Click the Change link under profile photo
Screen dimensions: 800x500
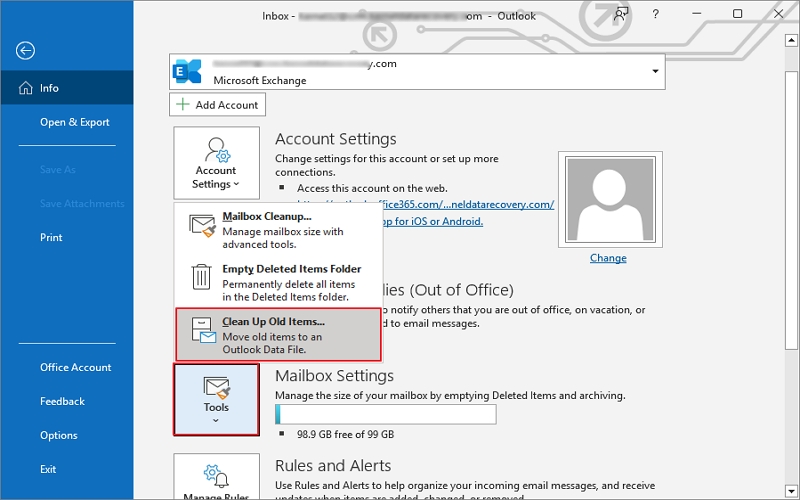point(607,258)
